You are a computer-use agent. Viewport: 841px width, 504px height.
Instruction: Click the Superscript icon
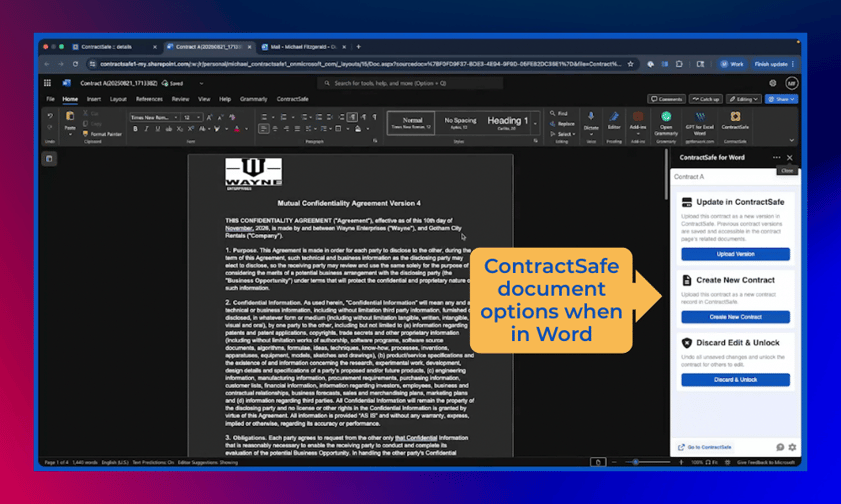(190, 129)
